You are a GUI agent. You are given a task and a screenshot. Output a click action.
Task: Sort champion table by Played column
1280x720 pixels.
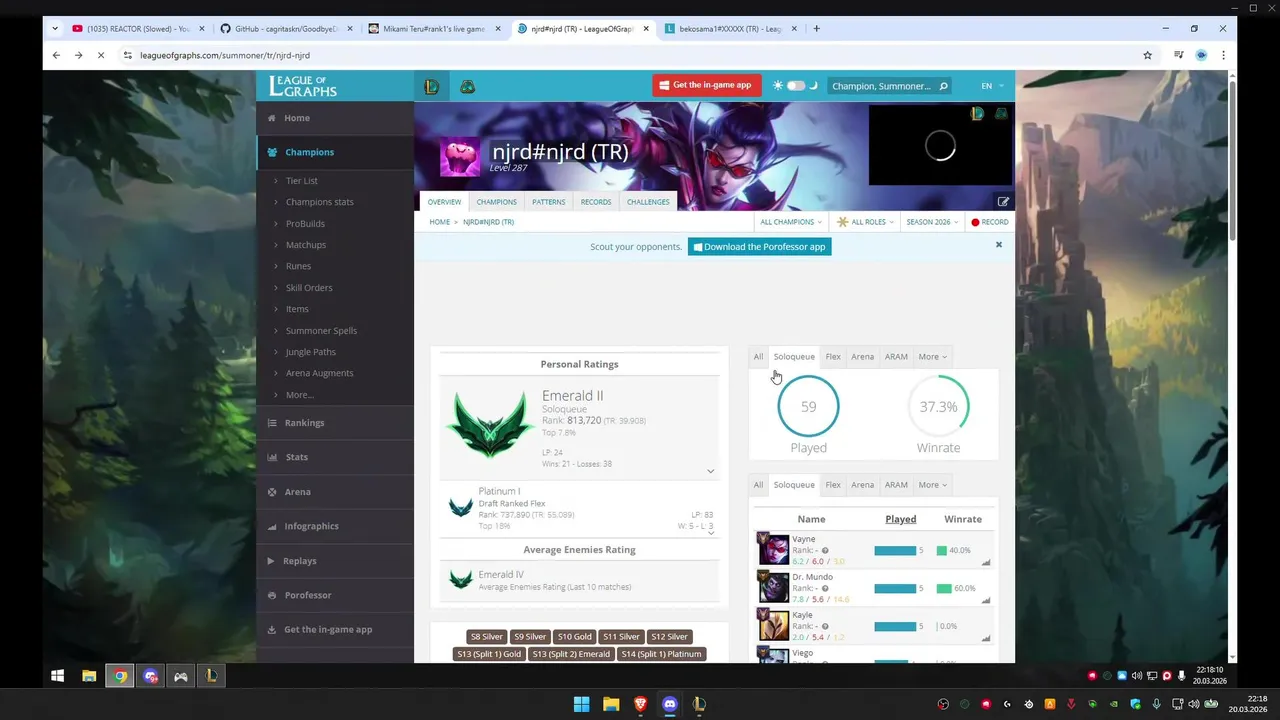900,519
